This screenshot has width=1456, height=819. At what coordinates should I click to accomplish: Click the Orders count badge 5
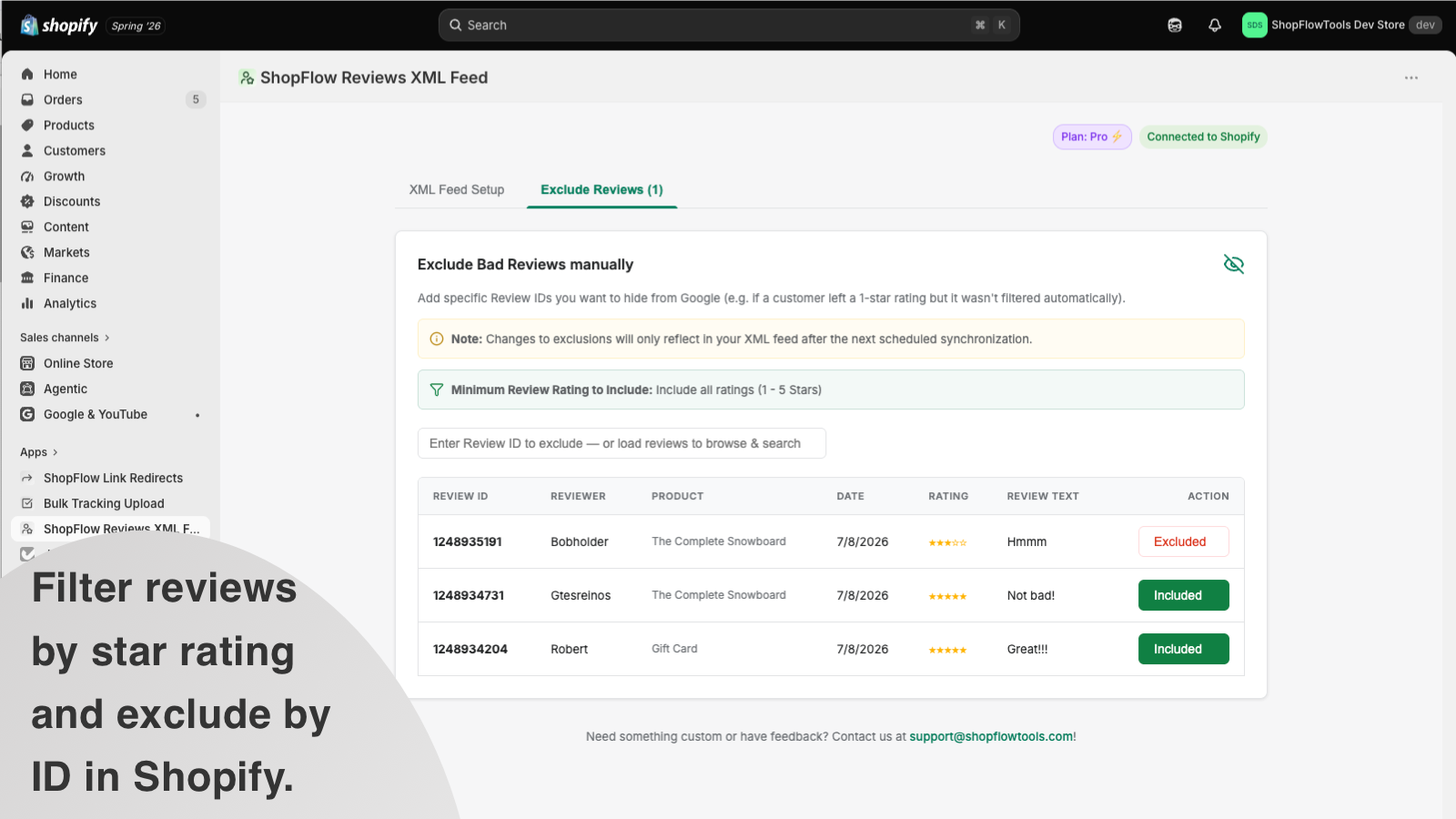pyautogui.click(x=196, y=100)
